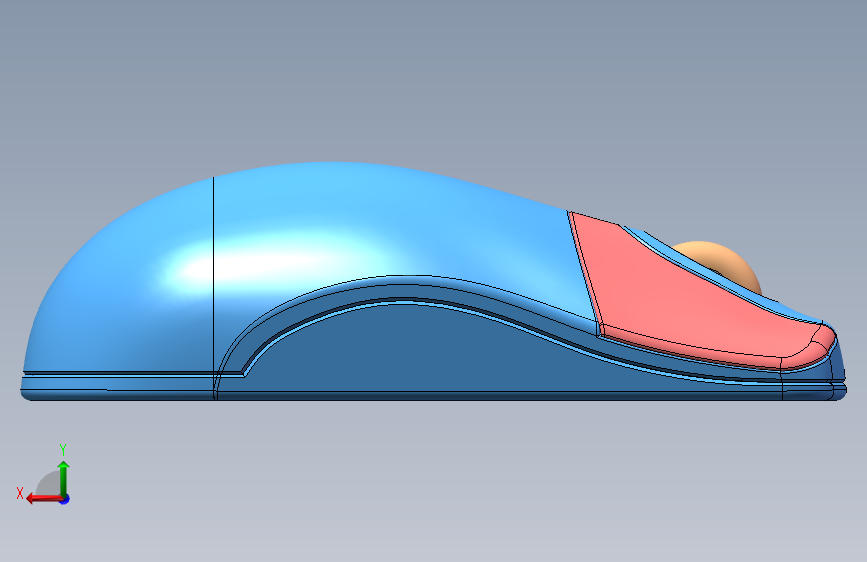Select the thin base plate under the mouse
The height and width of the screenshot is (562, 867).
tap(434, 396)
